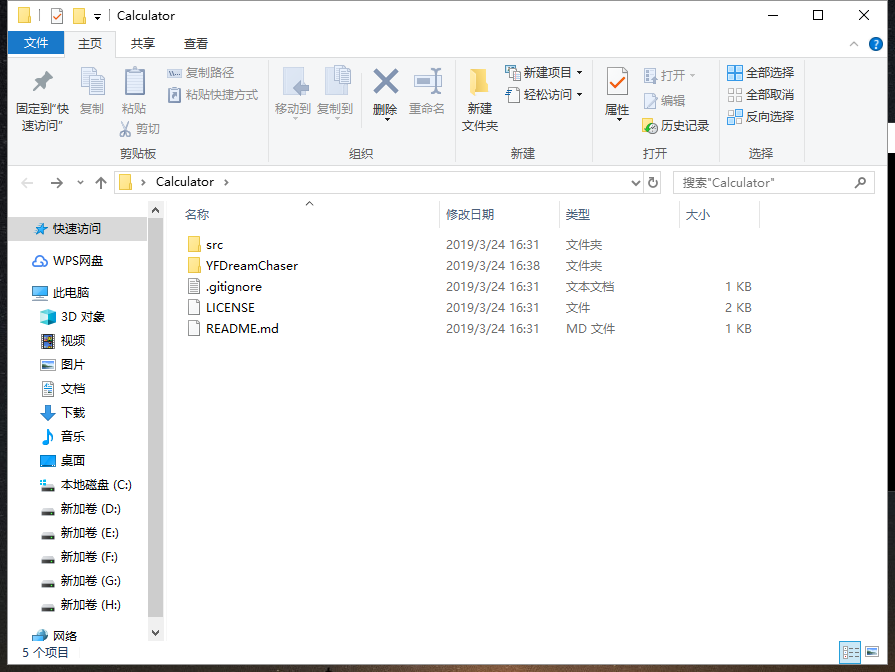Pin folder to Quick access
895x672 pixels.
pyautogui.click(x=42, y=100)
